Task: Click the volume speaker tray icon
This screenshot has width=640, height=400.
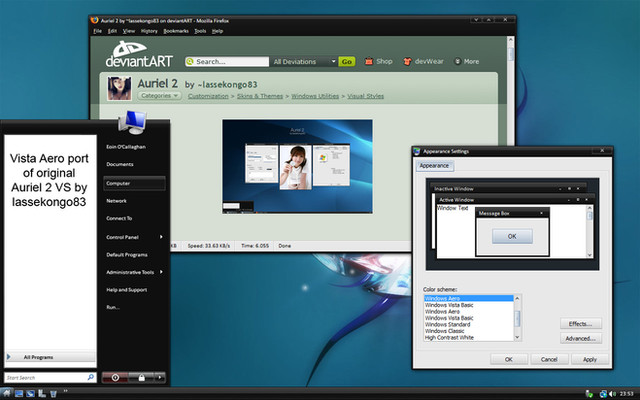Action: point(612,394)
